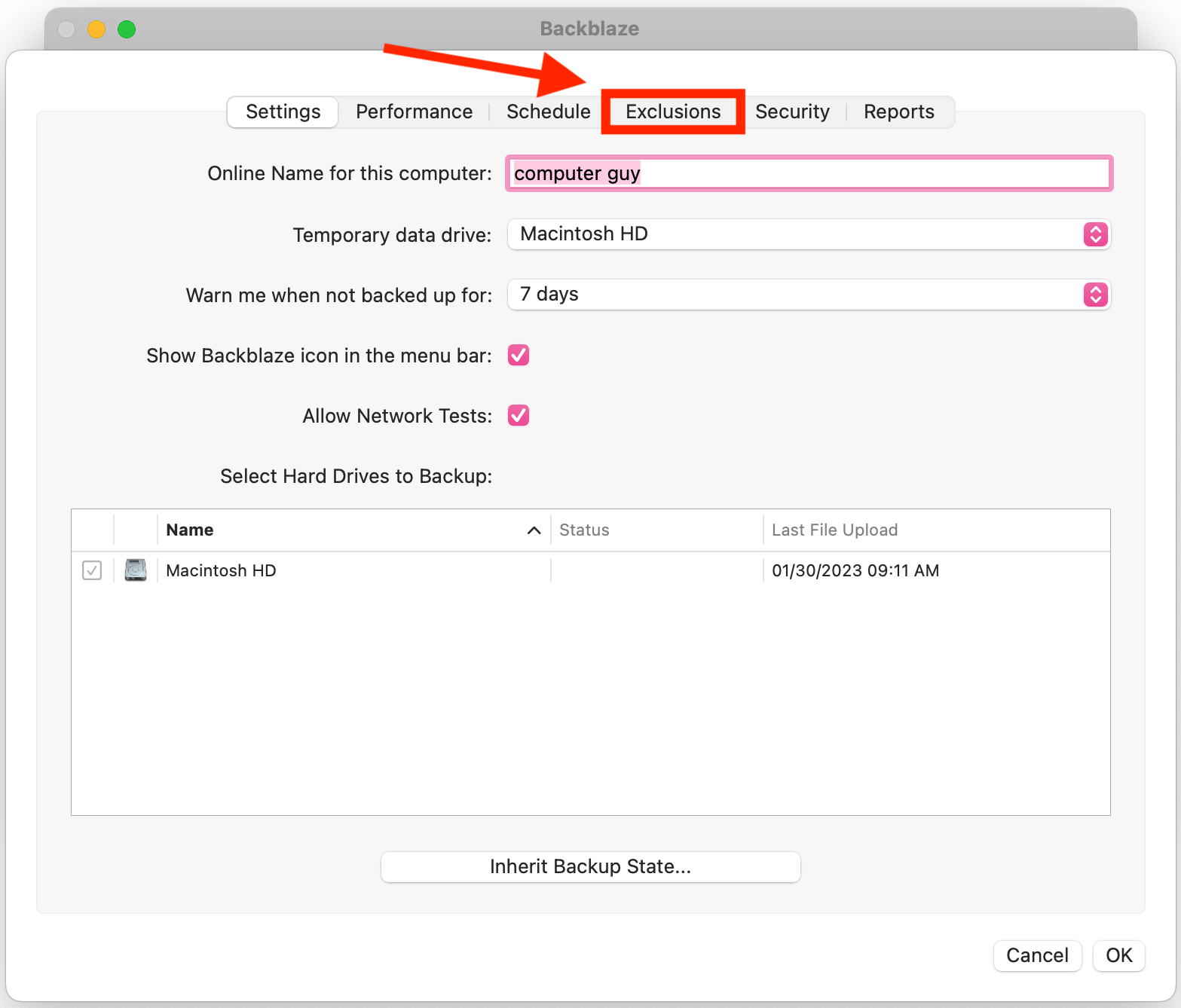Click the Inherit Backup State button
Image resolution: width=1181 pixels, height=1008 pixels.
(590, 866)
